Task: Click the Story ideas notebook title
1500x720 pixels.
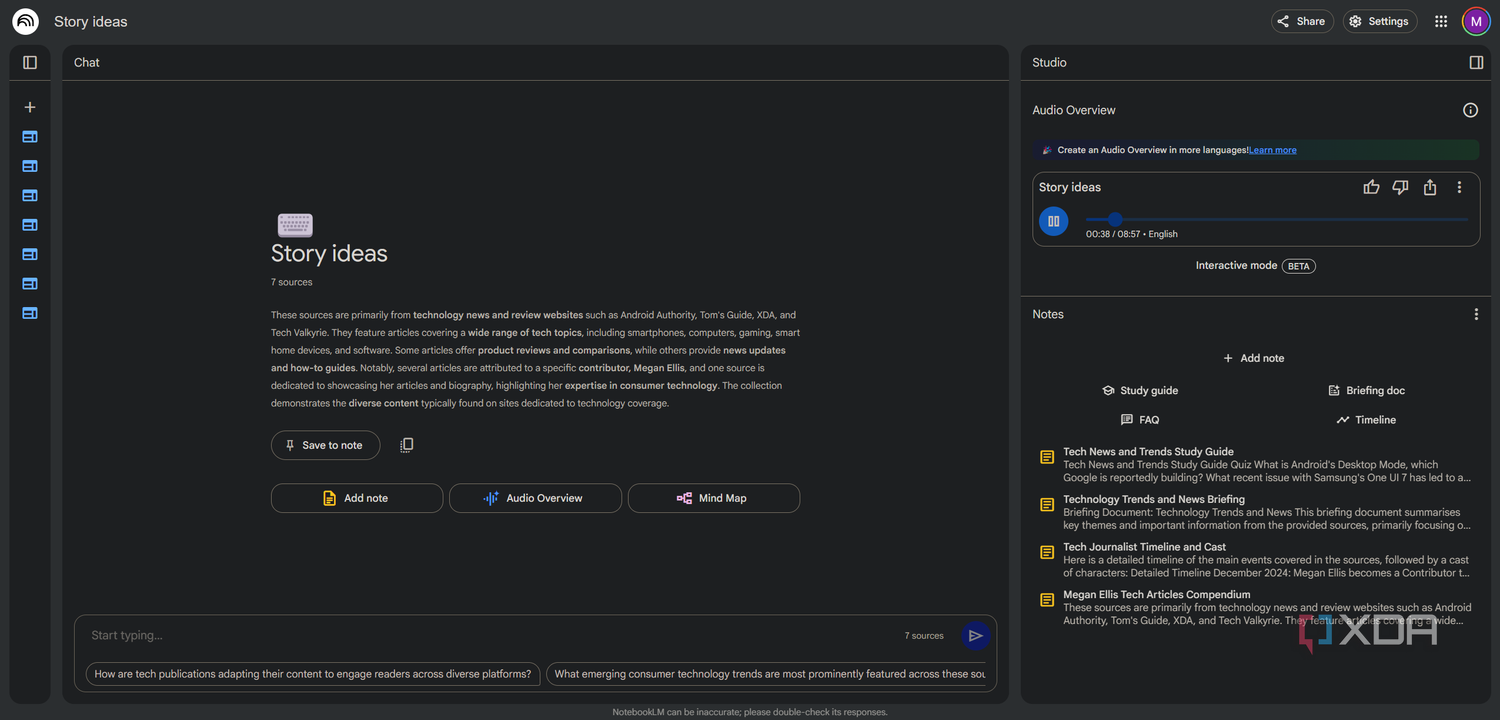Action: 91,21
